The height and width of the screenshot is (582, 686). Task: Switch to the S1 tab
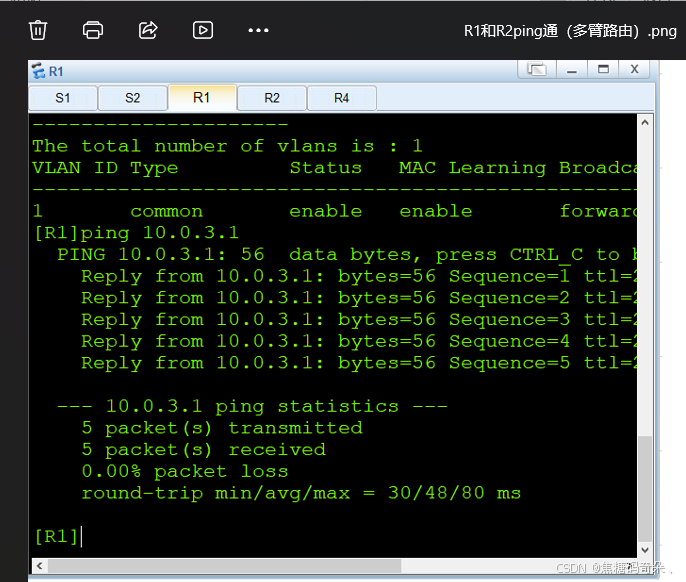63,98
